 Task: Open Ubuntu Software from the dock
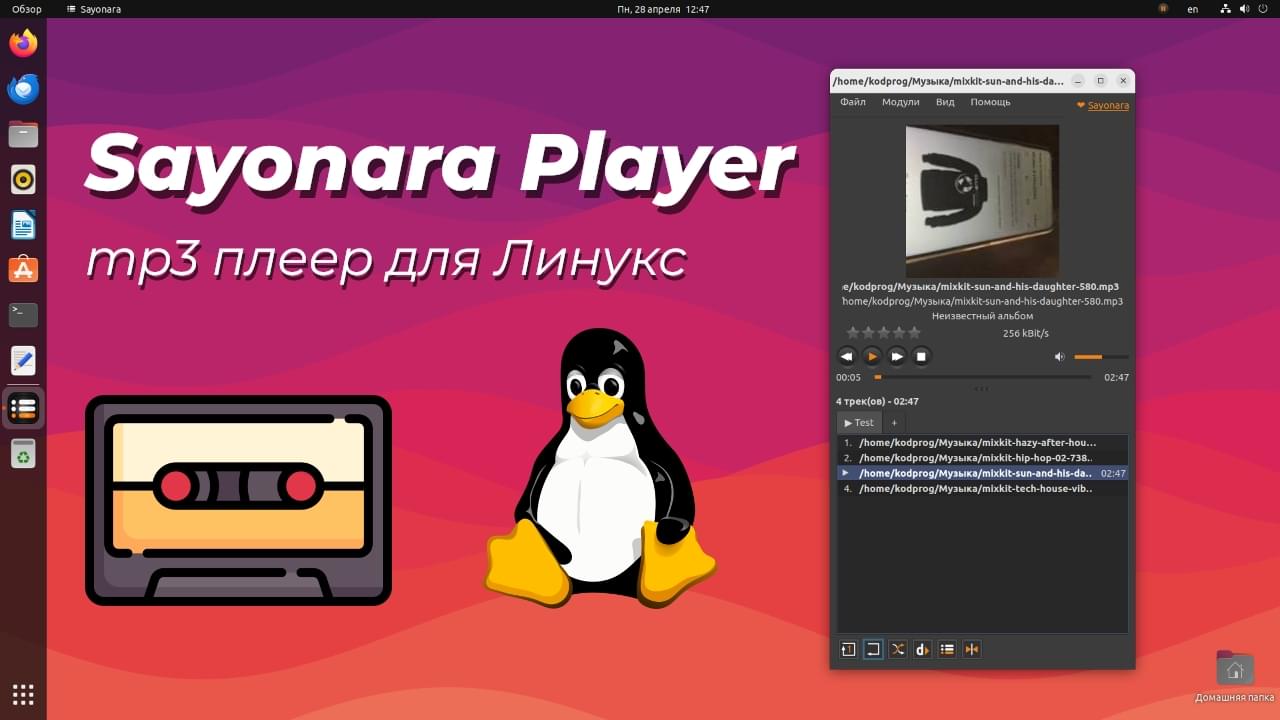tap(23, 270)
